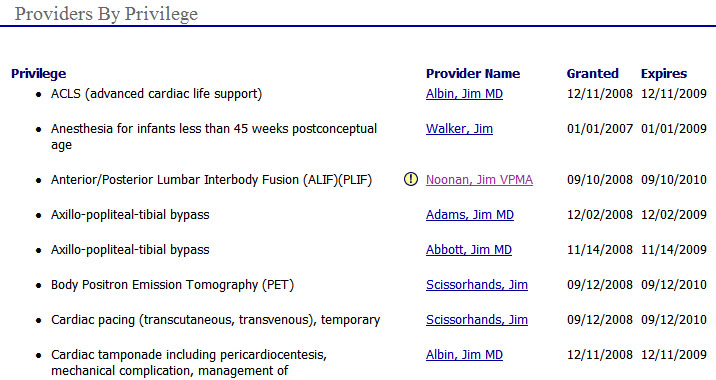
Task: Select the Body Positron Emission Tomography entry
Action: coord(173,285)
